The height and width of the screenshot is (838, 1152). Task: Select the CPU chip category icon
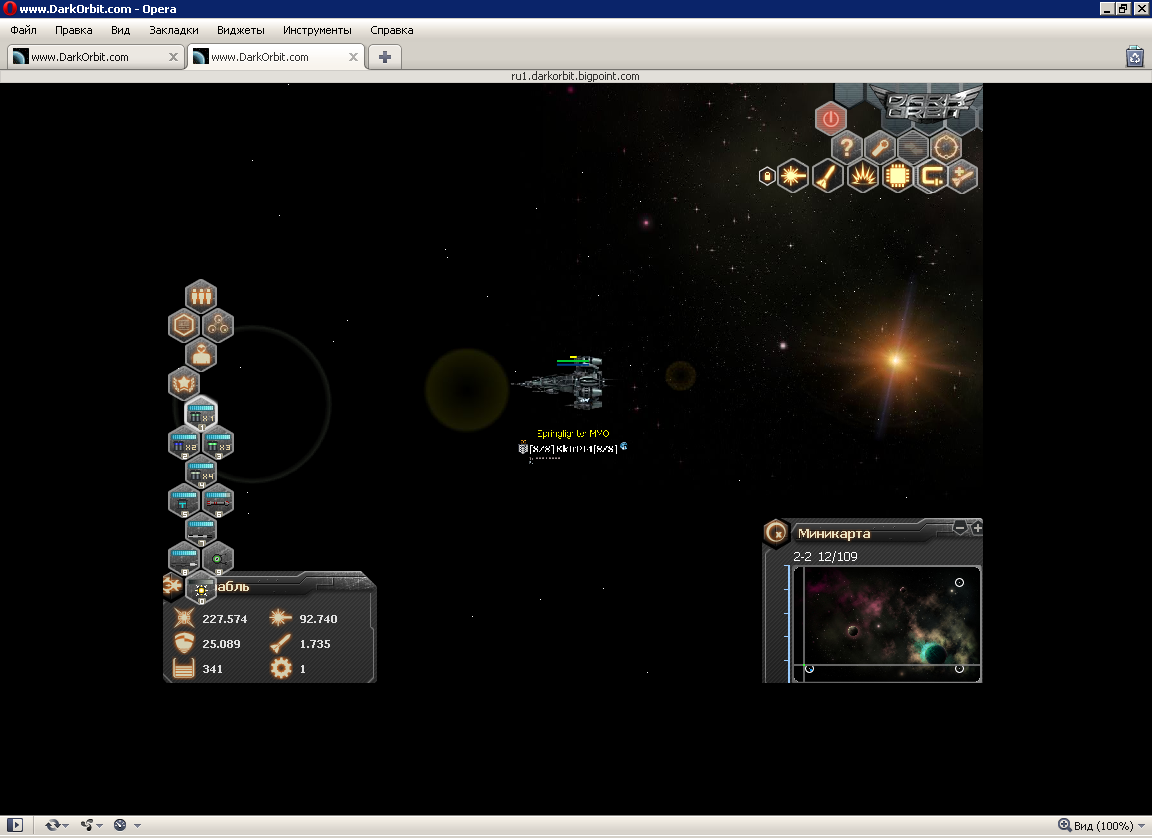pyautogui.click(x=897, y=176)
